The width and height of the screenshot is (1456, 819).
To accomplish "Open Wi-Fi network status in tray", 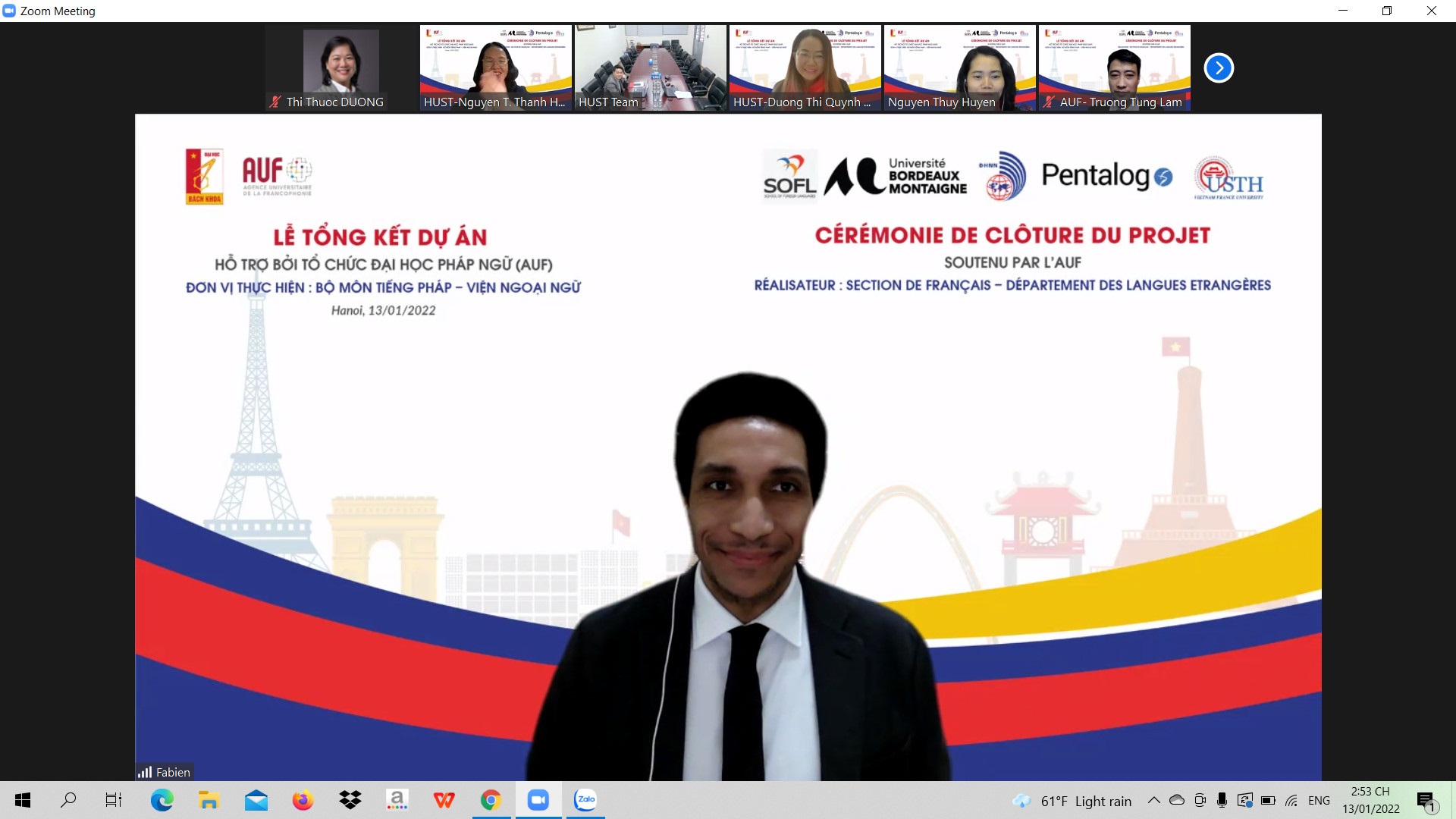I will pos(1291,800).
